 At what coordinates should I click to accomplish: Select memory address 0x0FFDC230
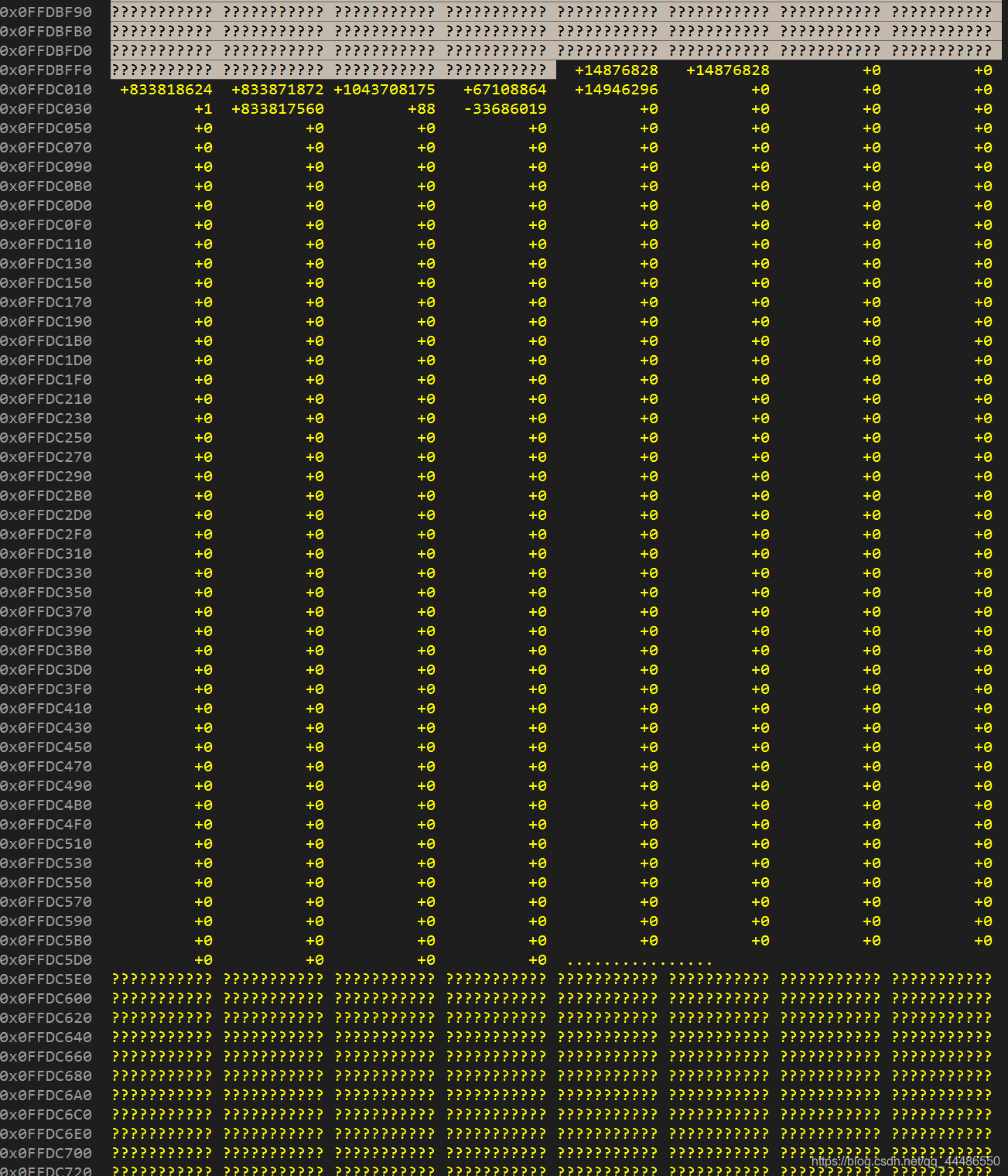pos(46,419)
